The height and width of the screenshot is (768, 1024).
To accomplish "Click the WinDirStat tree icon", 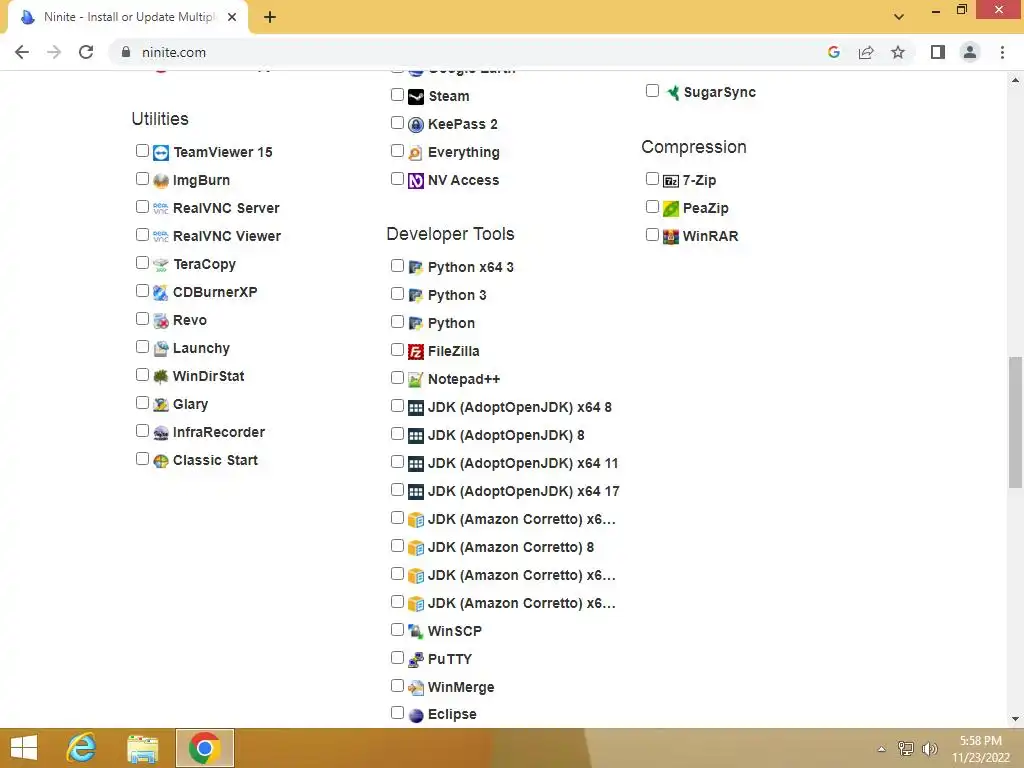I will (161, 377).
